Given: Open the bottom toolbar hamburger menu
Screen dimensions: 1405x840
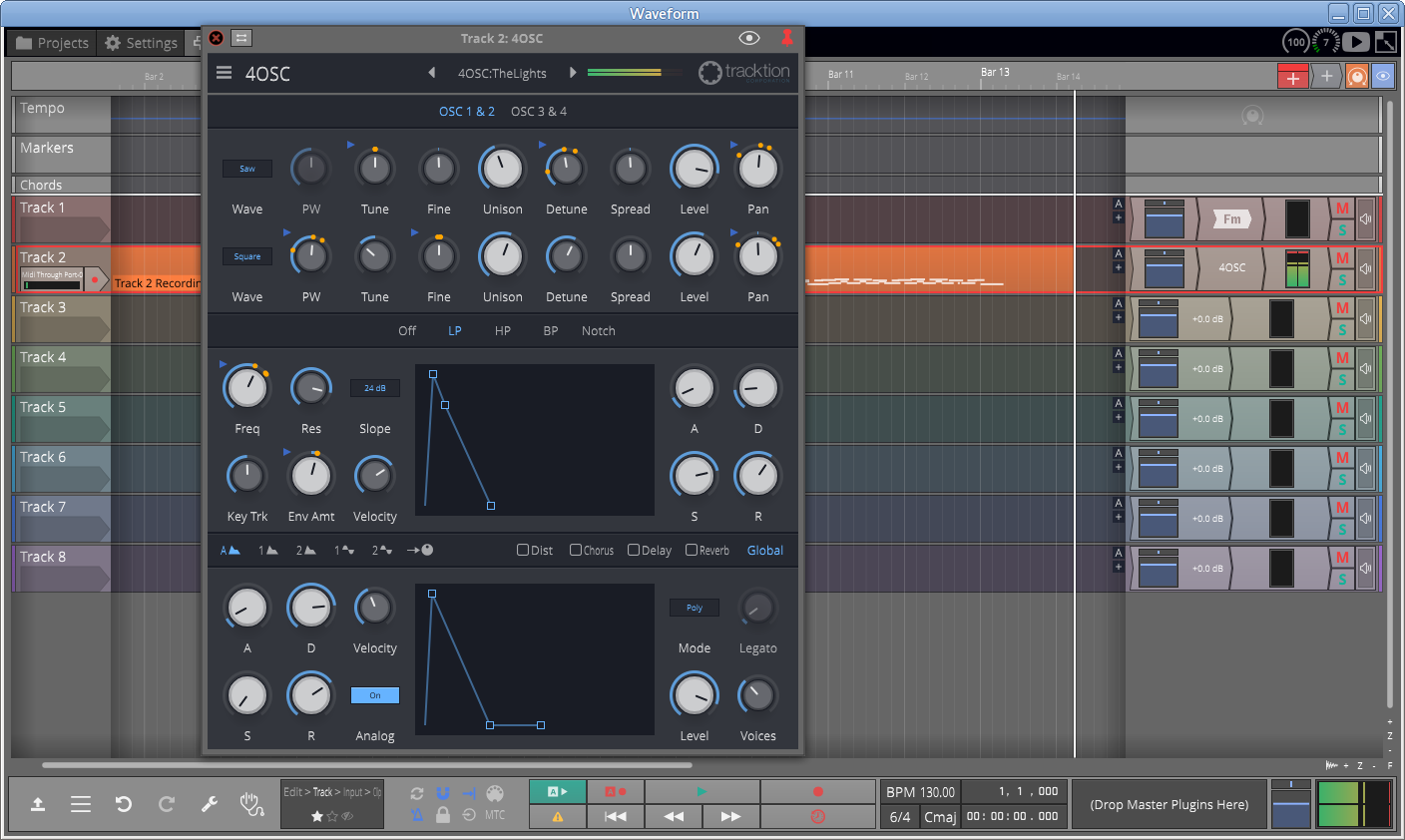Looking at the screenshot, I should click(x=81, y=804).
